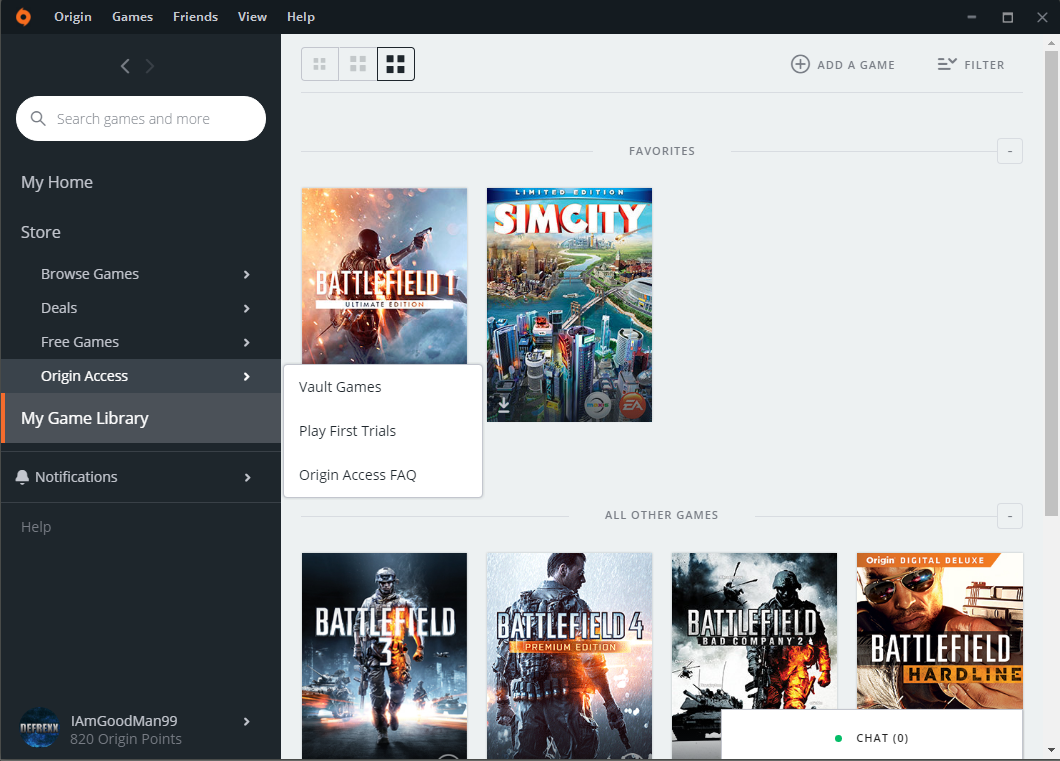1060x761 pixels.
Task: Click the Add a Game plus icon
Action: tap(800, 64)
